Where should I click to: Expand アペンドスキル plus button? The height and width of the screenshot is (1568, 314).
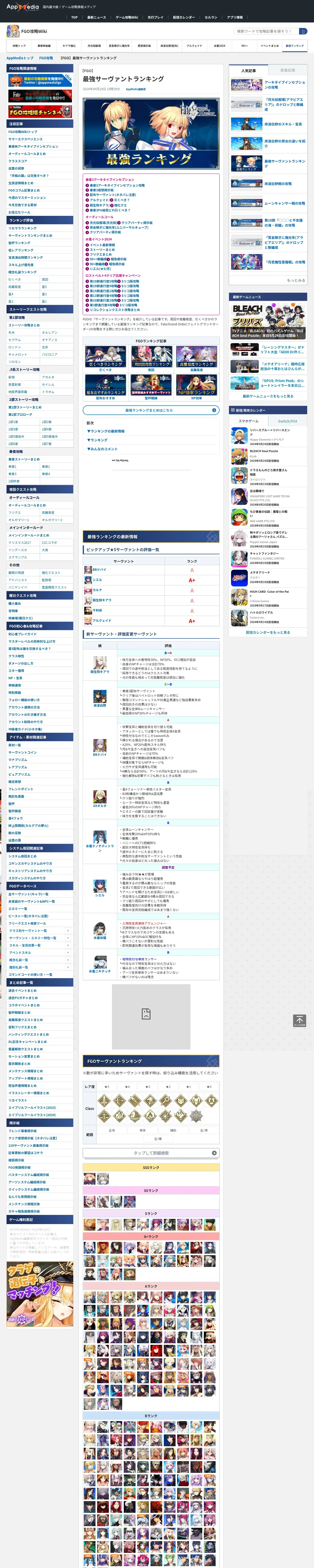[68, 953]
